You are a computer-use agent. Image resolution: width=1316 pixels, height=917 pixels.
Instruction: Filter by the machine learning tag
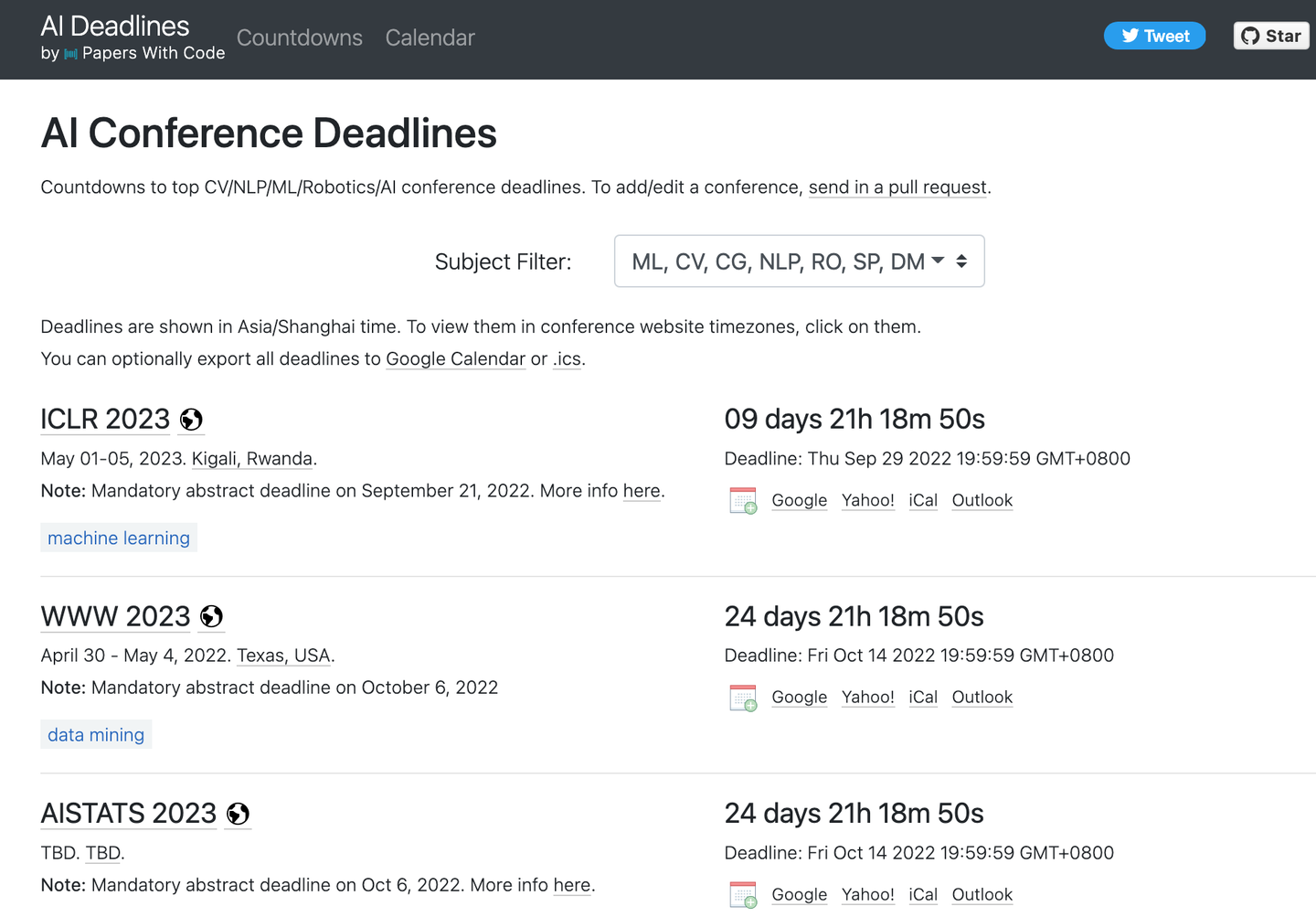[x=119, y=538]
